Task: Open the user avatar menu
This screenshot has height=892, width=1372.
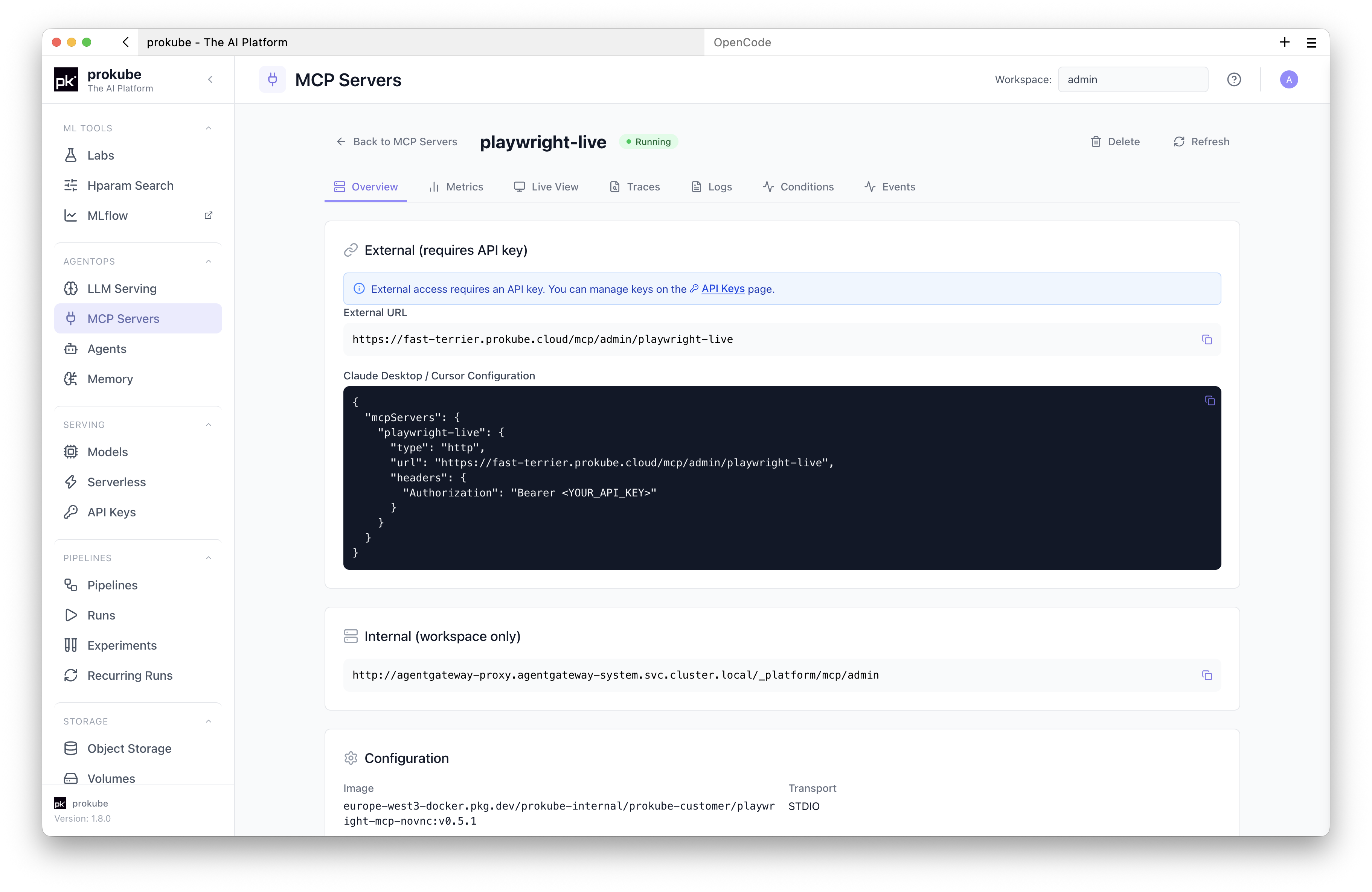Action: click(1288, 79)
